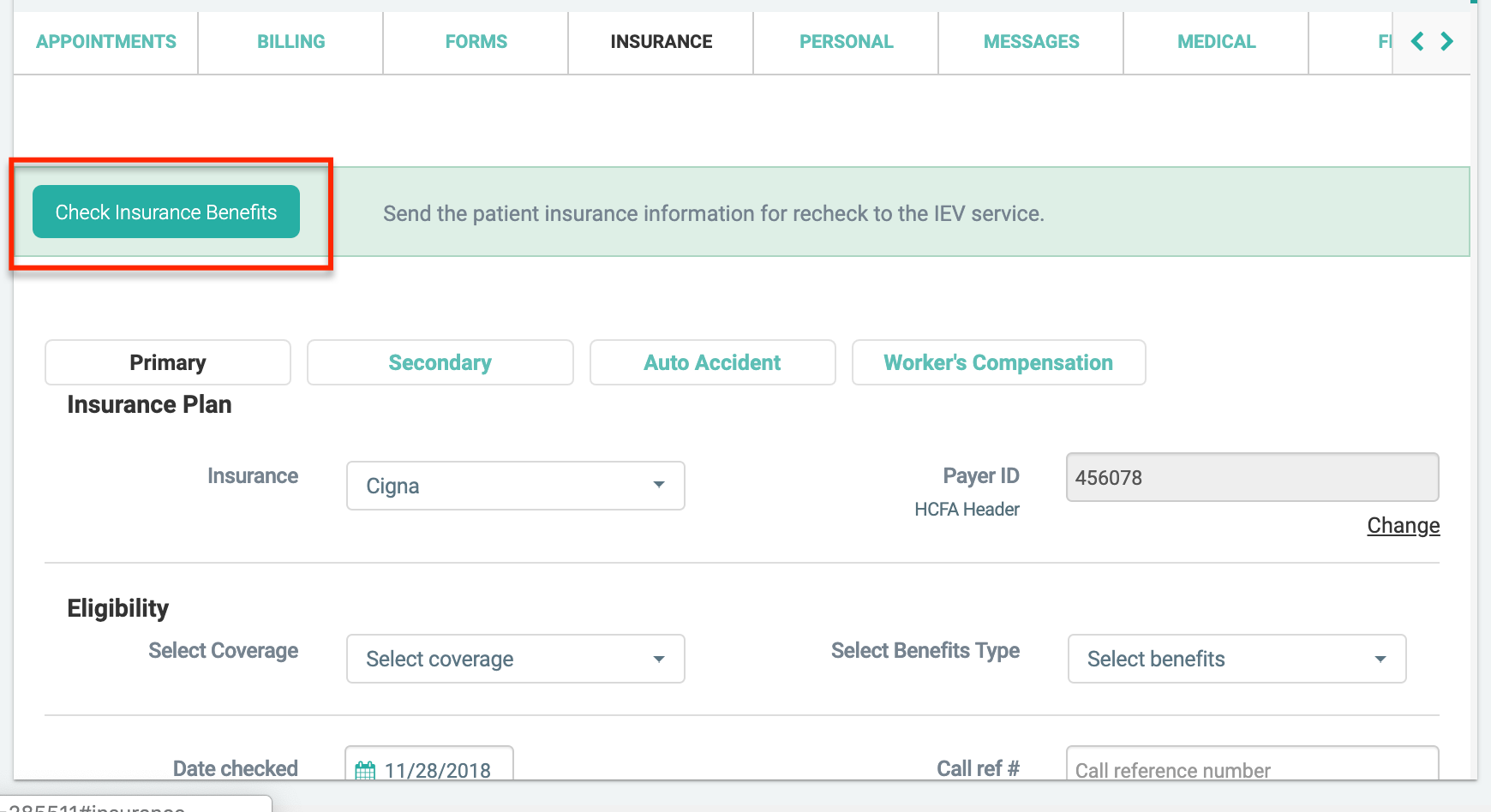Click the right chevron to scroll tabs forward
Image resolution: width=1491 pixels, height=812 pixels.
click(1447, 41)
